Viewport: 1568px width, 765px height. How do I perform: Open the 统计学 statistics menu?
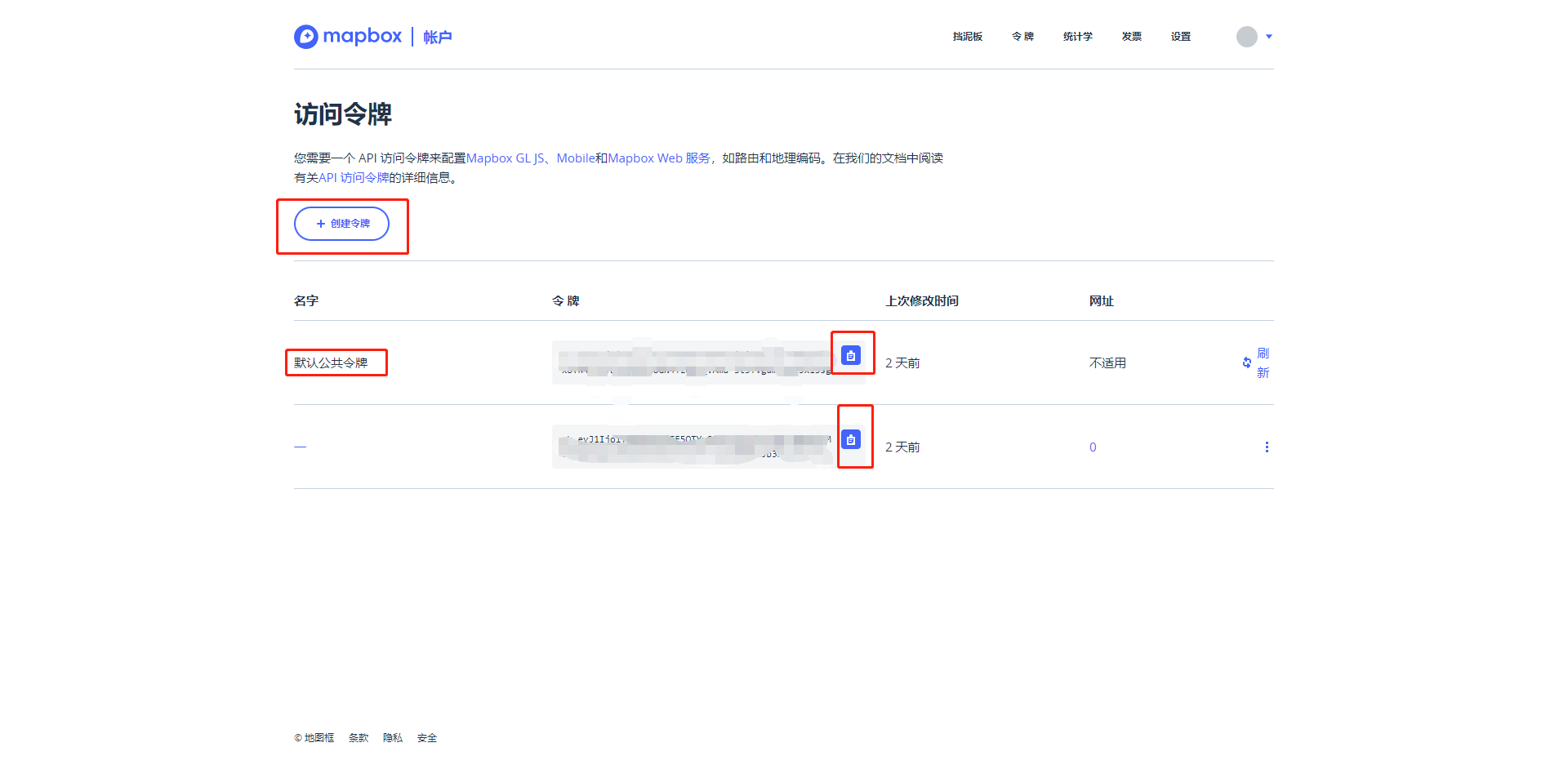pos(1078,37)
